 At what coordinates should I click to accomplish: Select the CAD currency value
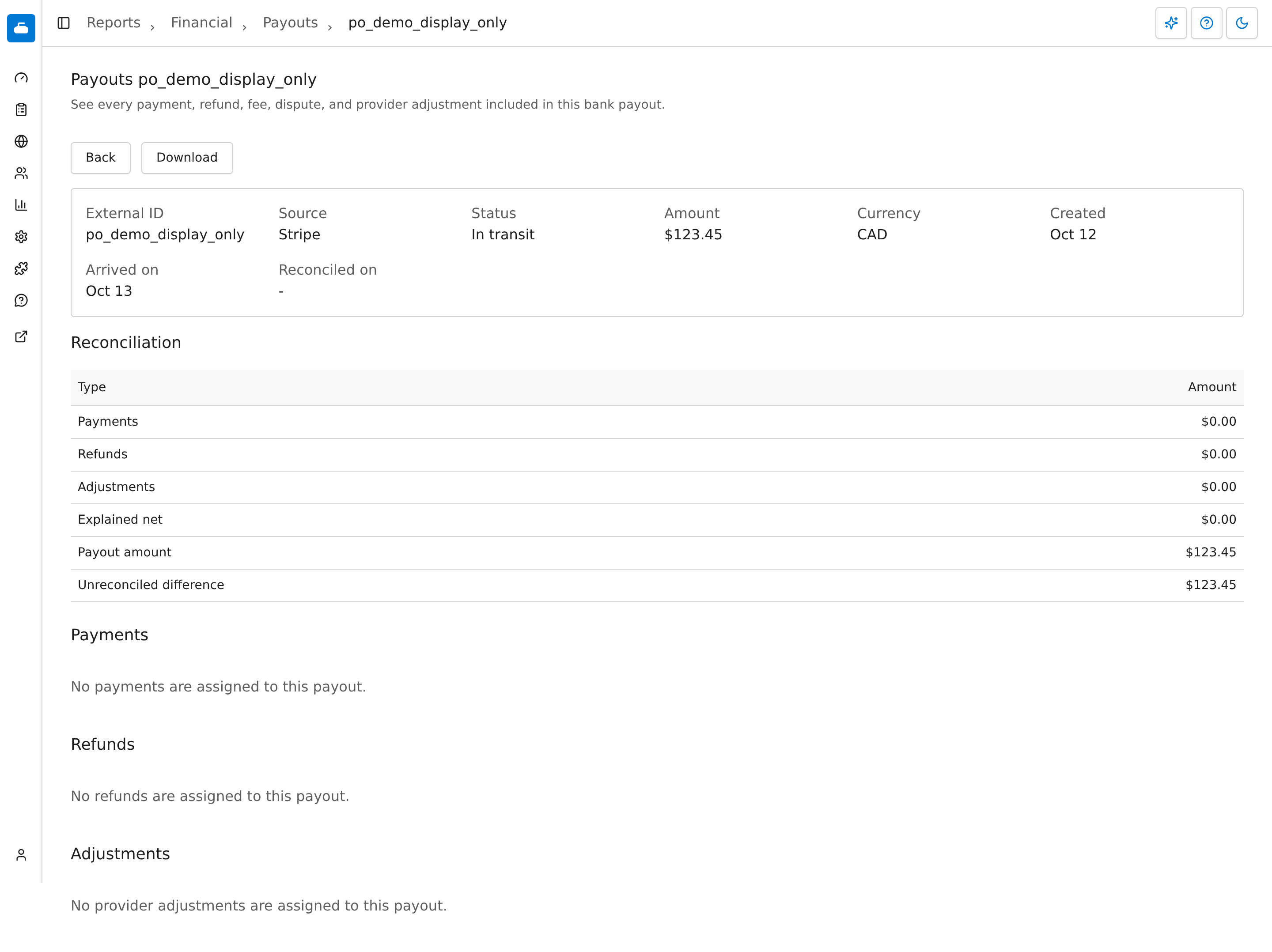tap(872, 234)
